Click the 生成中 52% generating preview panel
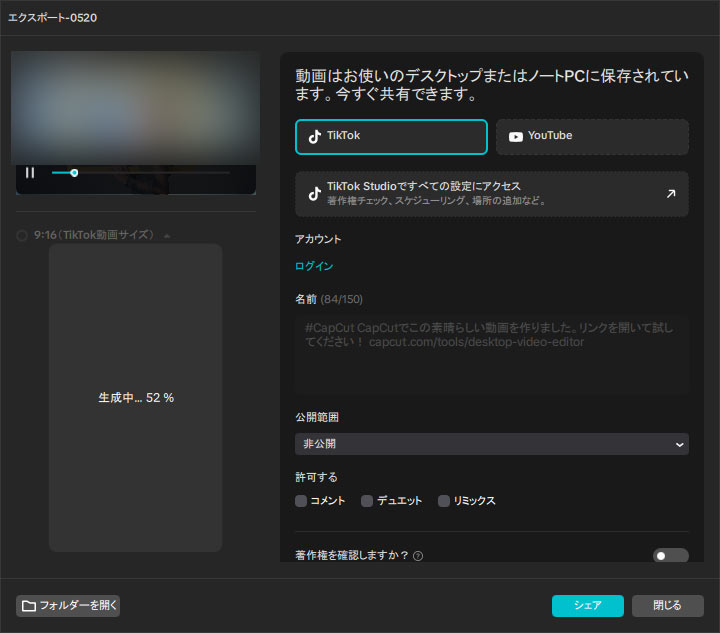 coord(135,398)
